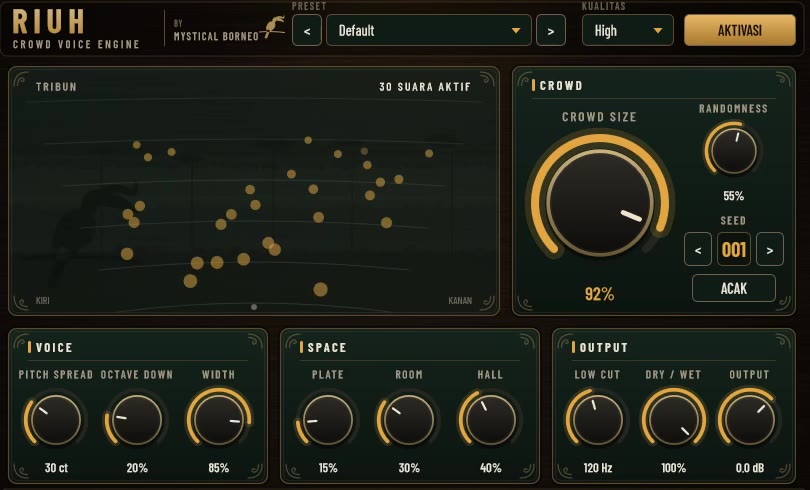Click the SPACE section header
Screen dimensions: 810x490
click(x=326, y=347)
